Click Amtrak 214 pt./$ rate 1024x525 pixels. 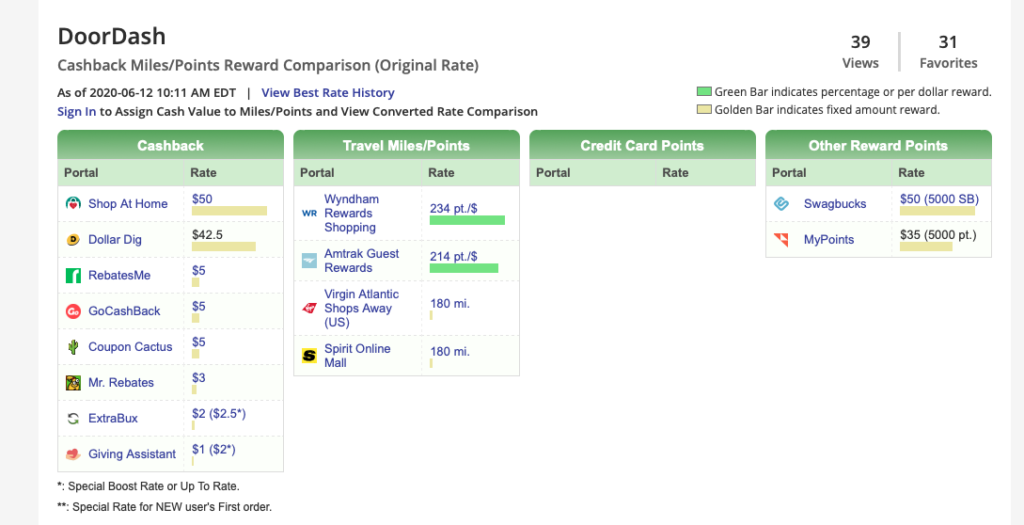453,256
